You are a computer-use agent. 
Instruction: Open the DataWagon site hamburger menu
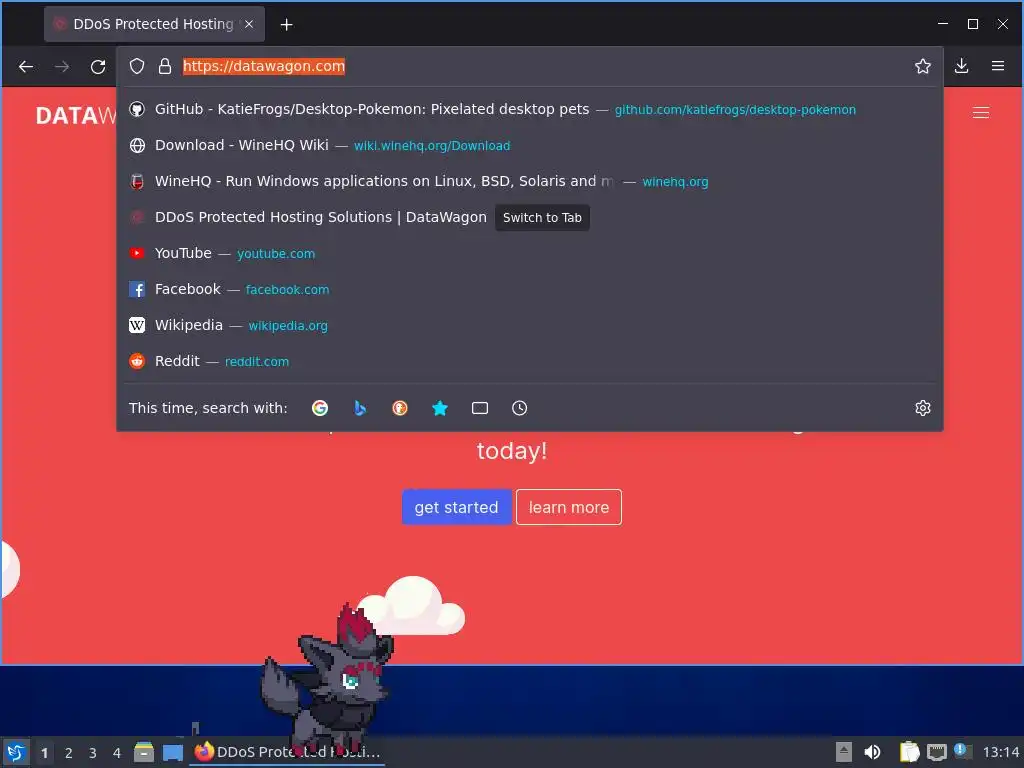click(980, 112)
